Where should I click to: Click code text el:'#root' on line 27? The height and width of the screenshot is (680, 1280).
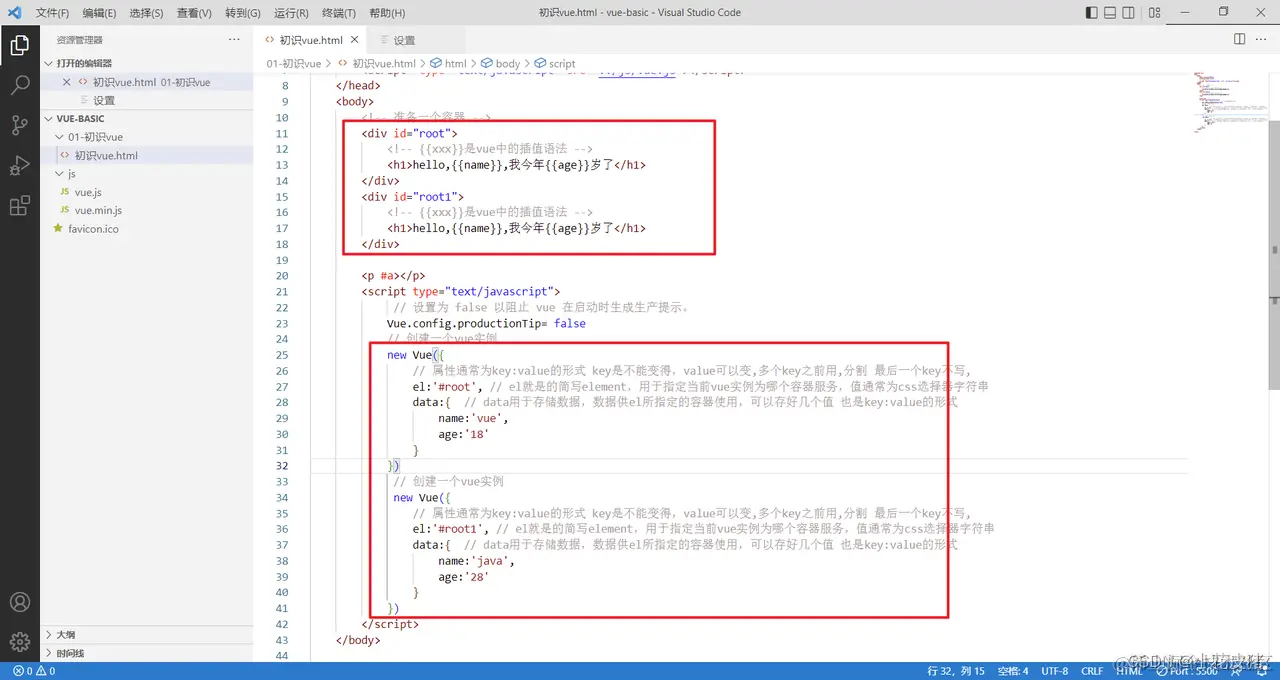[445, 387]
